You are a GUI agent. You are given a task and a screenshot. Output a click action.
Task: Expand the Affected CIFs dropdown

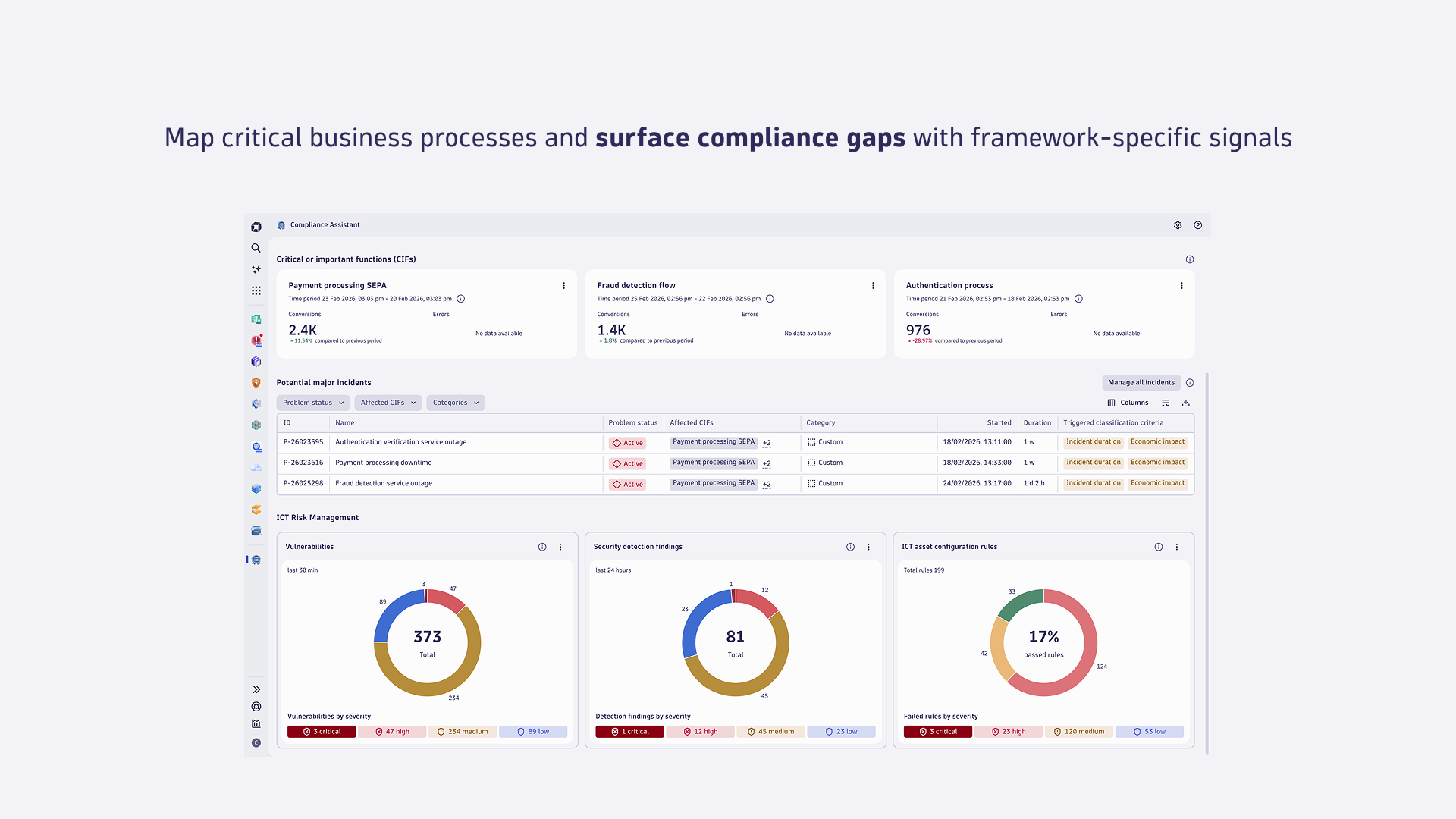click(x=388, y=403)
